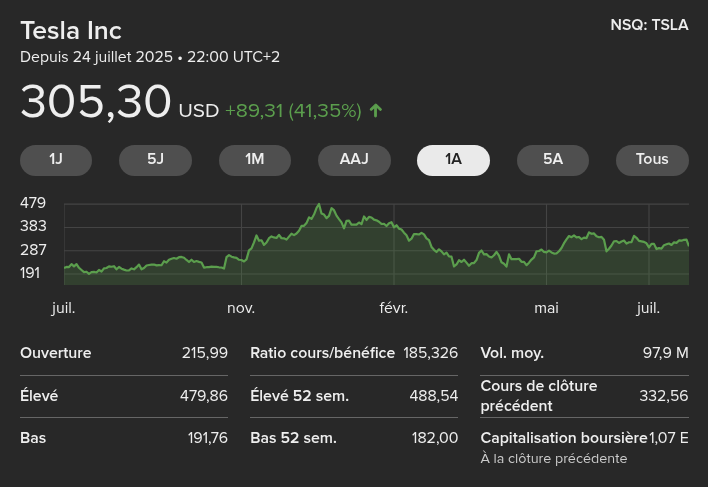Screen dimensions: 708x487
Task: Click the selected 1A period tab
Action: (453, 160)
